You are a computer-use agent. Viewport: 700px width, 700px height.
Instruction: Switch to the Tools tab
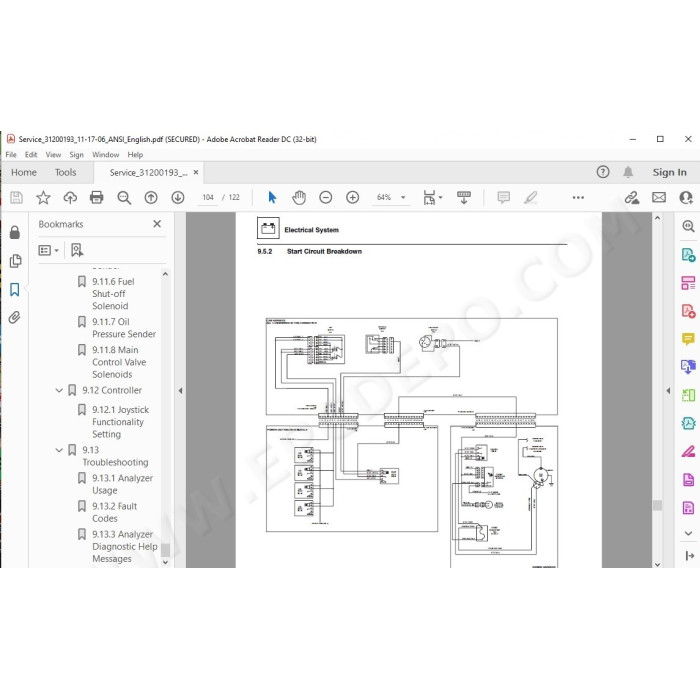pos(66,172)
